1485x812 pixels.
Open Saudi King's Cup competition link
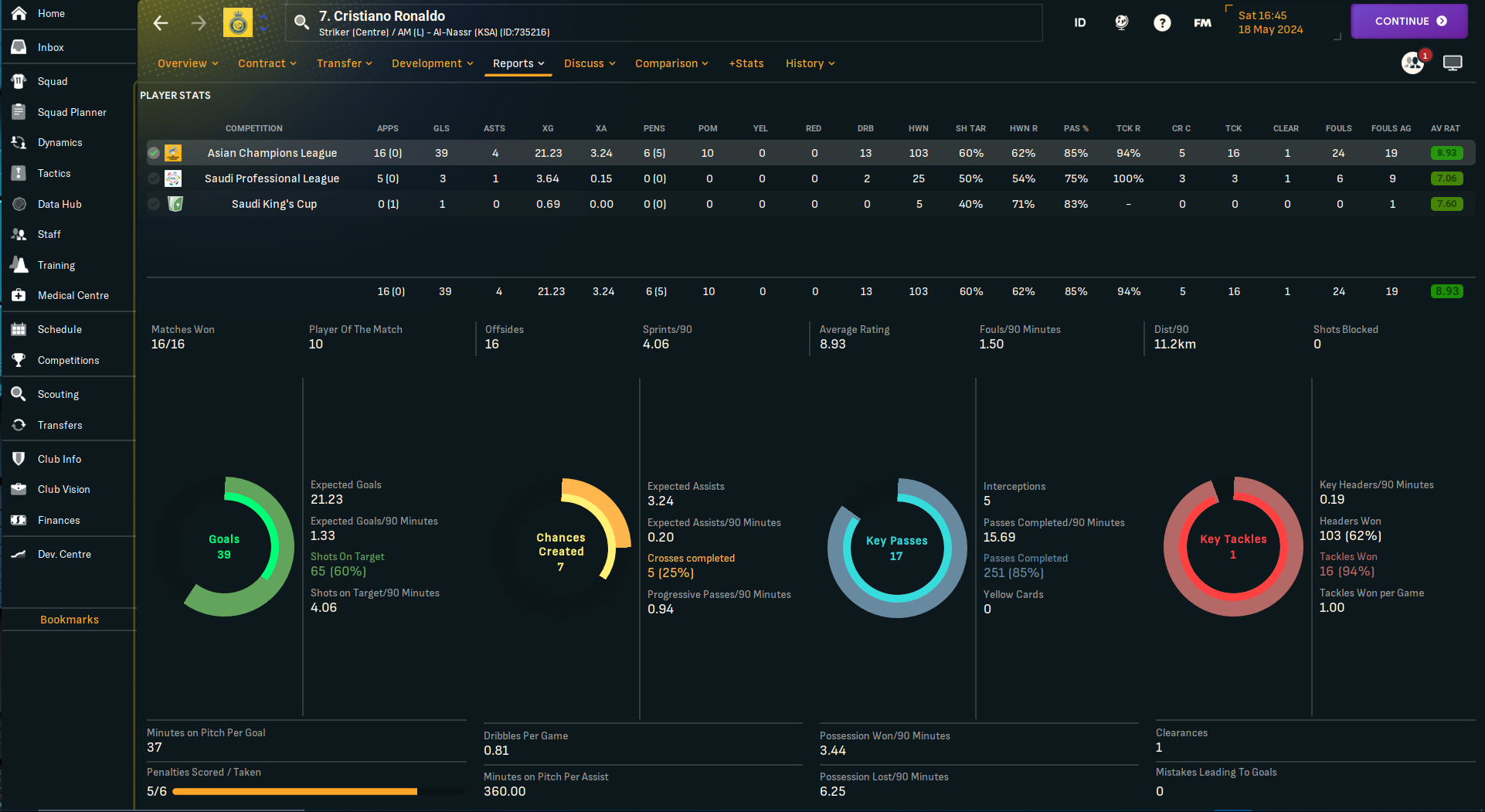click(274, 204)
